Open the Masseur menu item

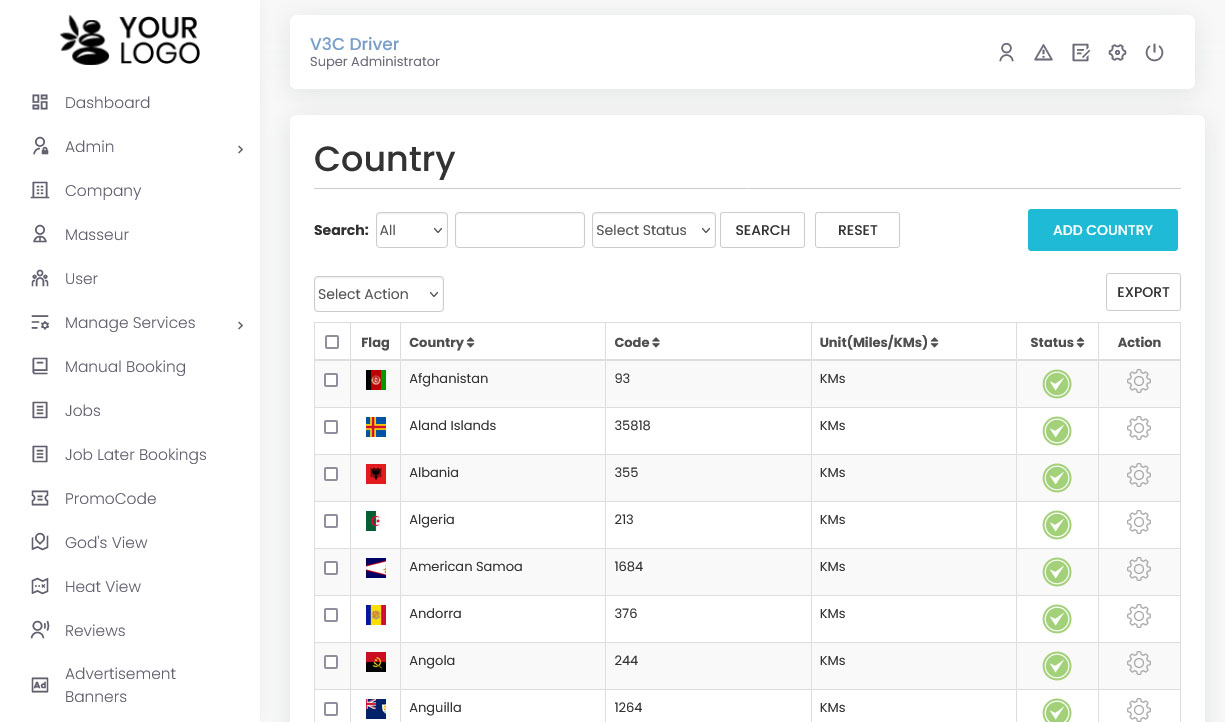pos(97,234)
